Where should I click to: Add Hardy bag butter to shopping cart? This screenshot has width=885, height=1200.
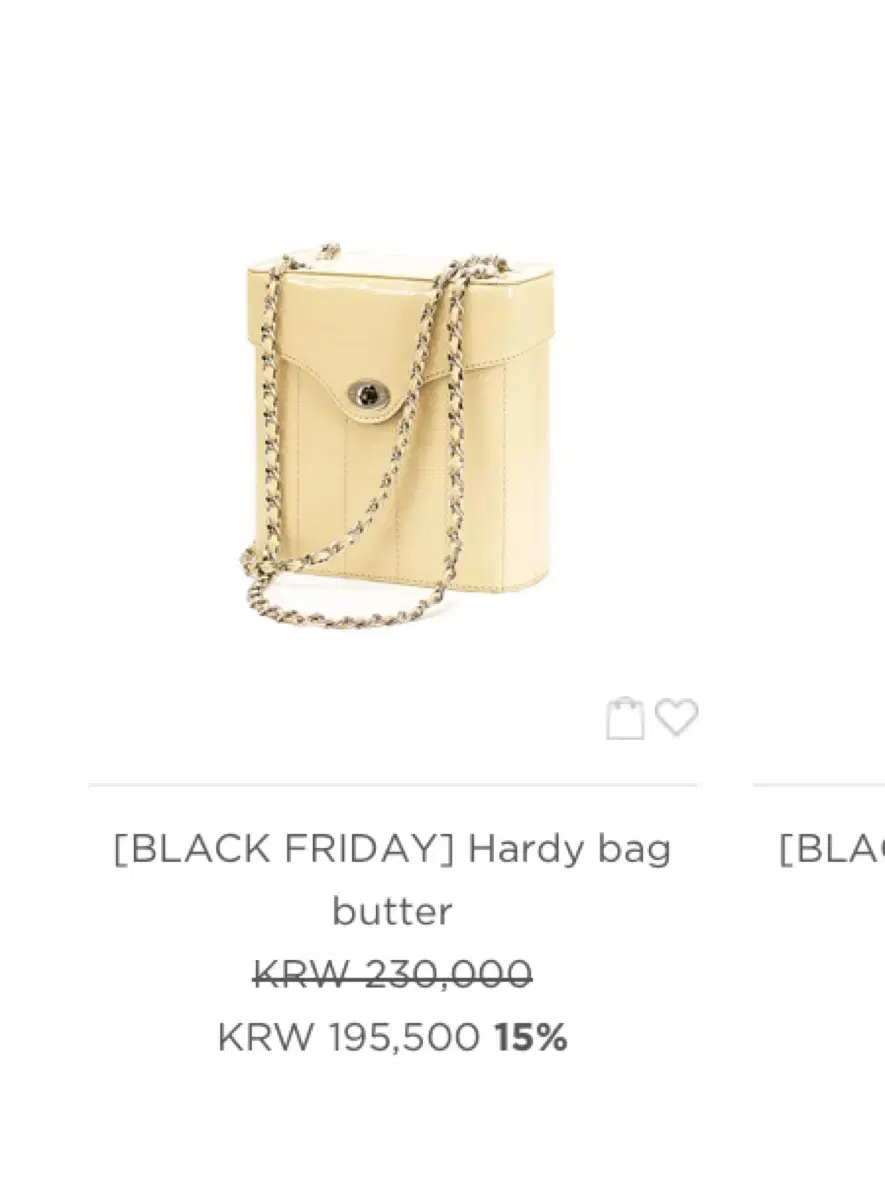pyautogui.click(x=625, y=718)
